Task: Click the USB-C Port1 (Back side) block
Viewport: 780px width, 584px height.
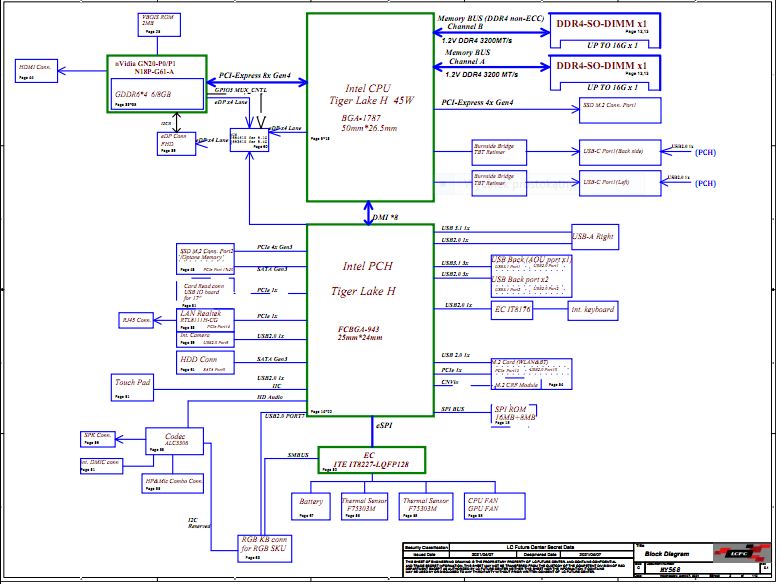Action: 620,152
